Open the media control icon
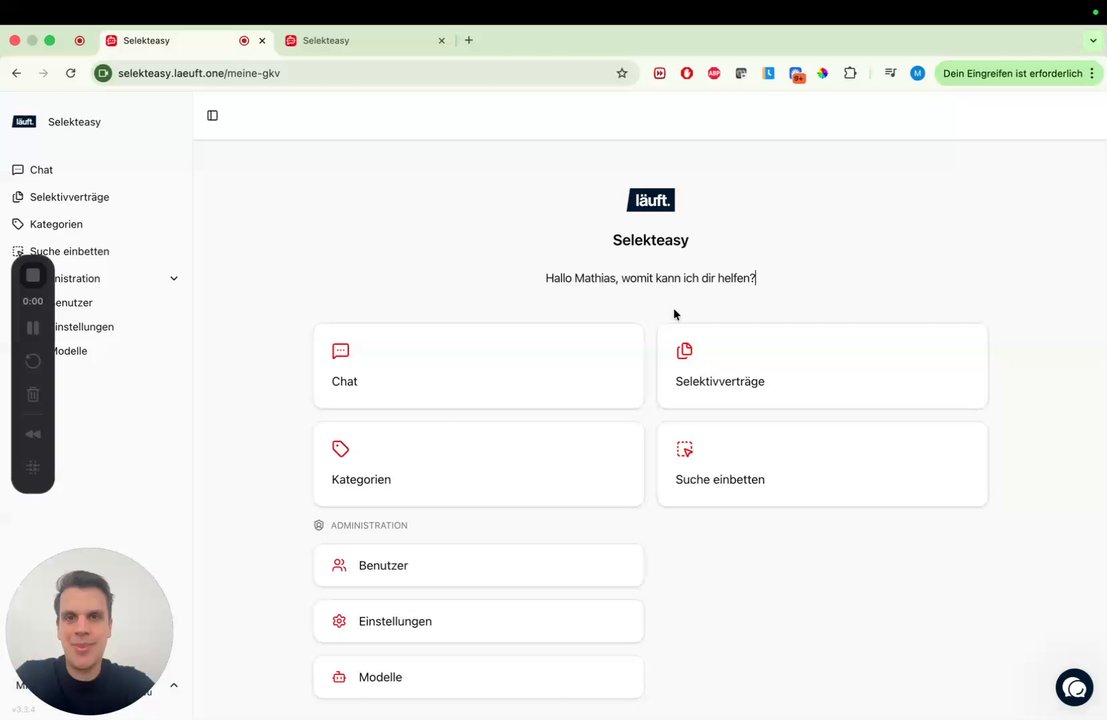The height and width of the screenshot is (720, 1107). (890, 73)
